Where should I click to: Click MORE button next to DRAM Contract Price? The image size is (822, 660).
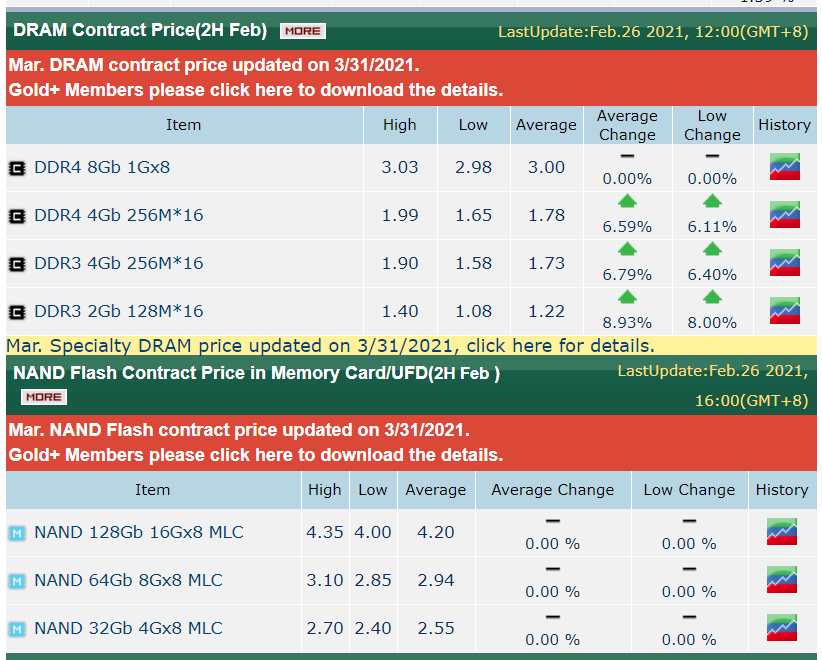tap(302, 31)
